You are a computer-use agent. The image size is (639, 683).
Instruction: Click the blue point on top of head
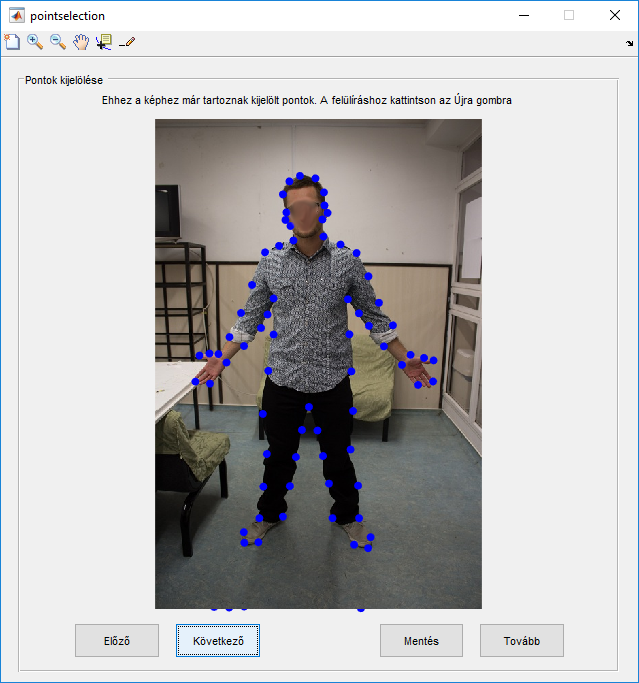[303, 174]
